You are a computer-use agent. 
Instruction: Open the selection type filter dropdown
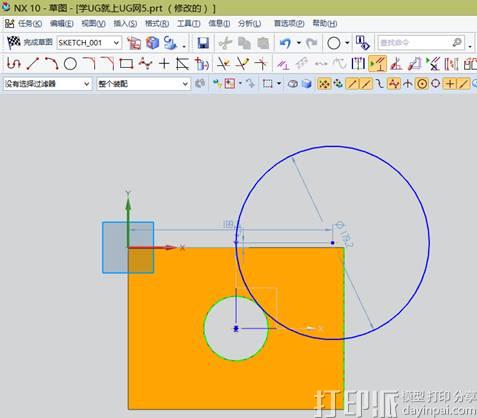click(47, 84)
